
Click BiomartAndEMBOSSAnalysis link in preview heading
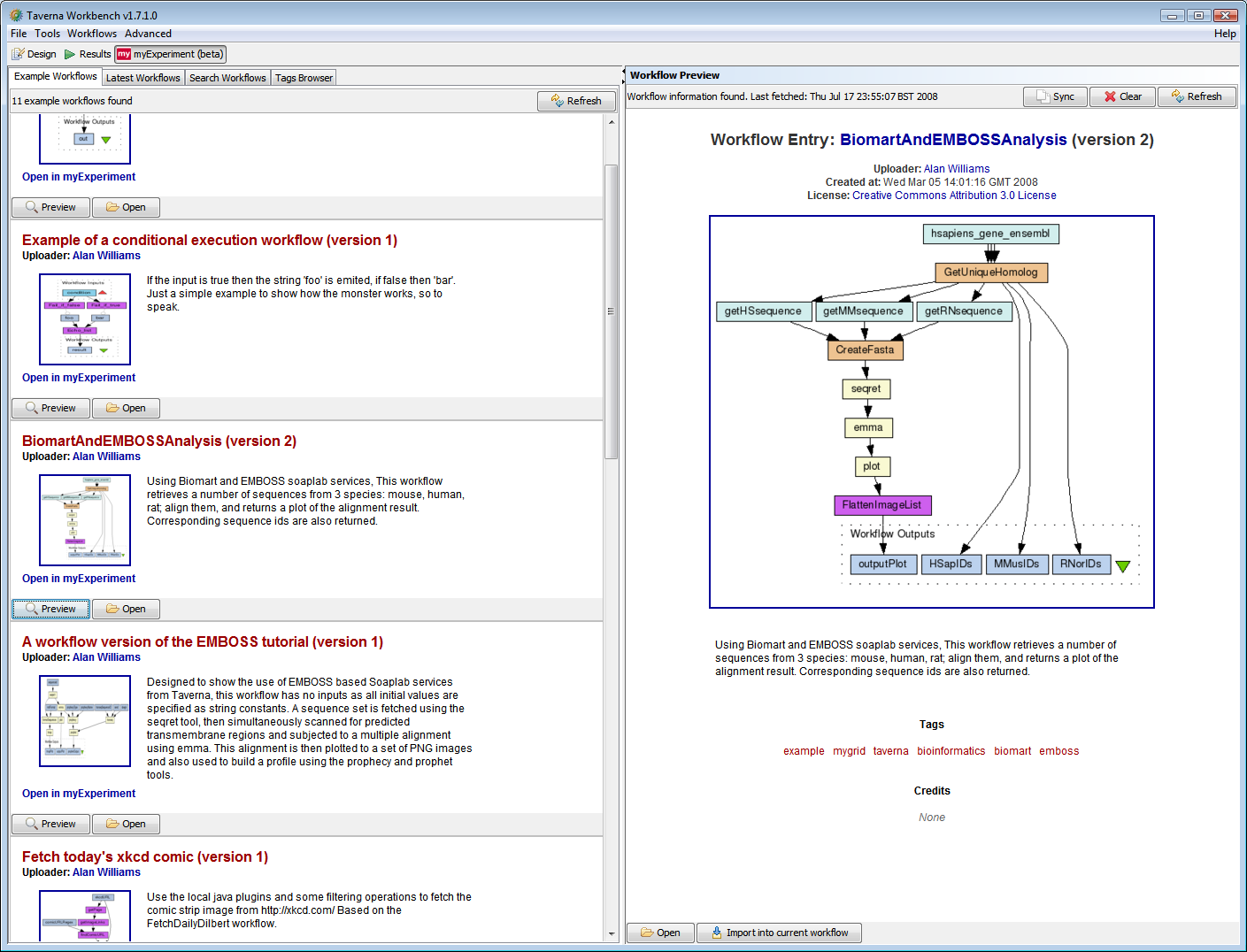tap(953, 140)
